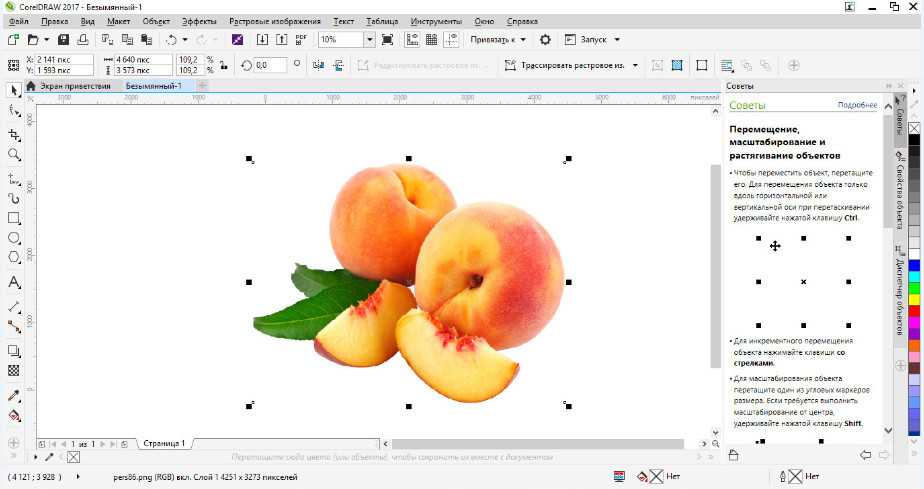Screen dimensions: 924x489
Task: Click the 'Подробнее' link in Советы
Action: pos(856,105)
